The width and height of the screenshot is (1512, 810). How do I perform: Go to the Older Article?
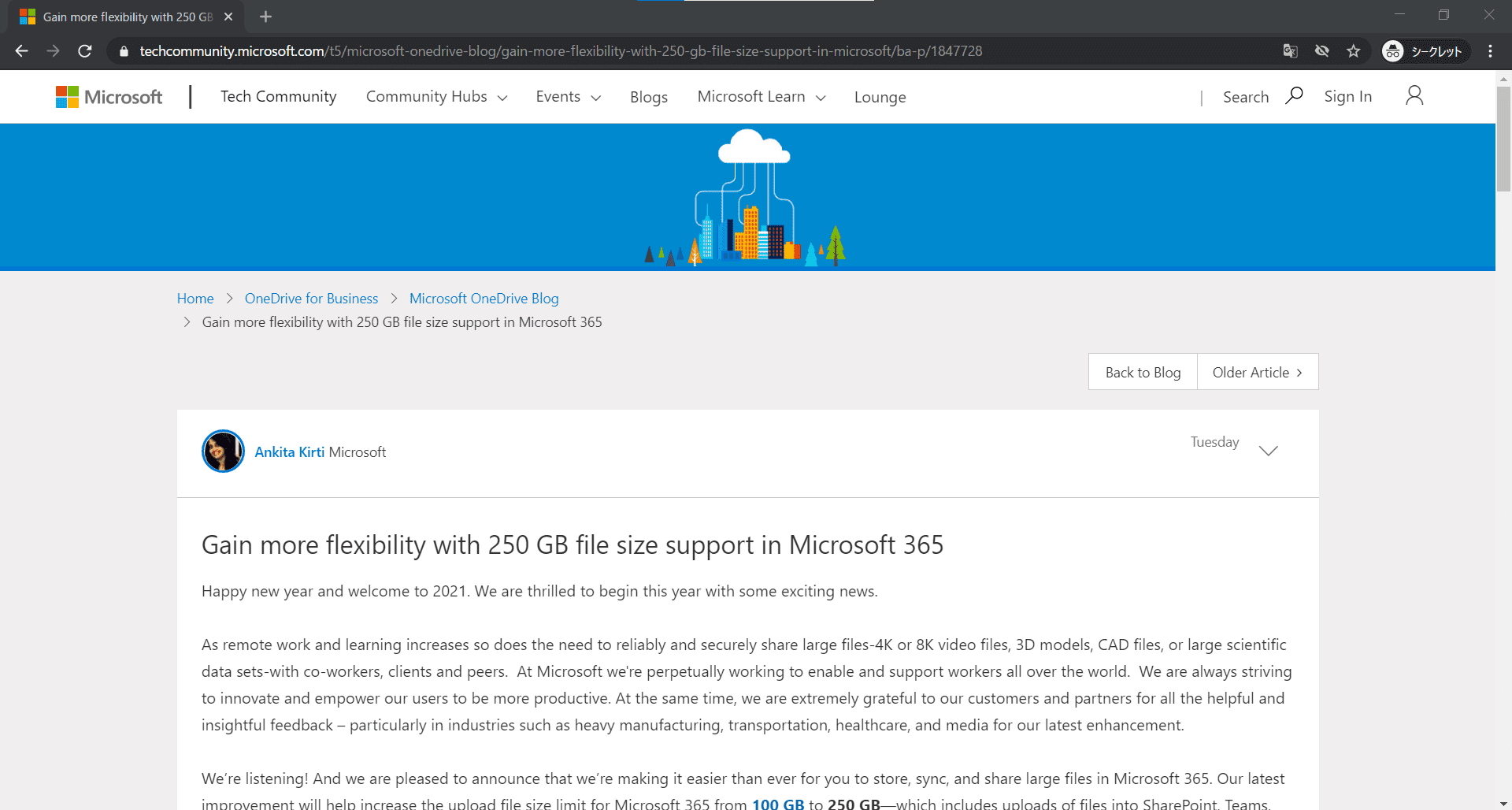tap(1258, 372)
